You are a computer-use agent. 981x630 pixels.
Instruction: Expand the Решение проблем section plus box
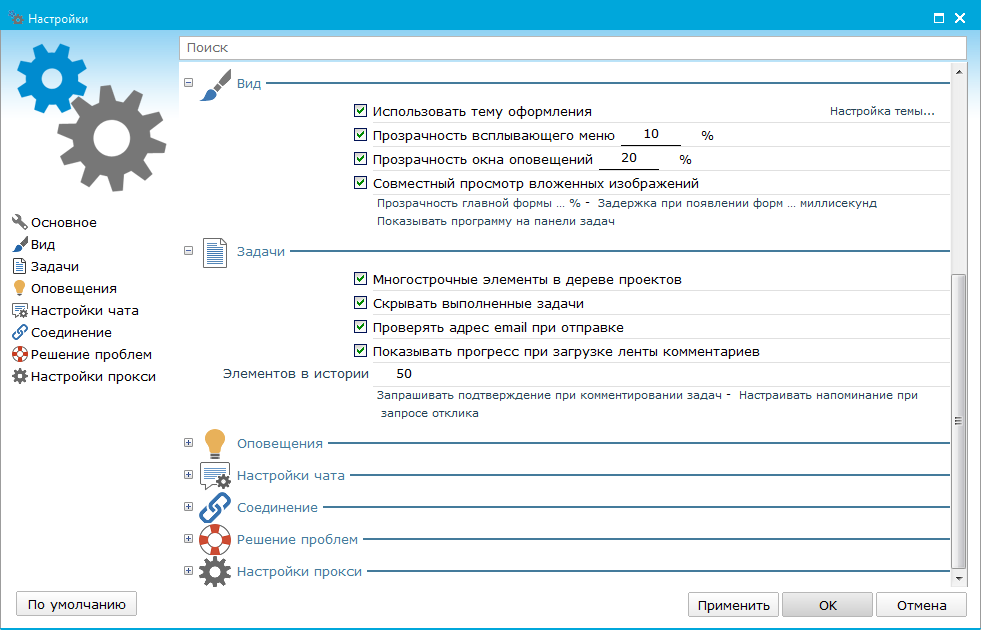coord(188,538)
